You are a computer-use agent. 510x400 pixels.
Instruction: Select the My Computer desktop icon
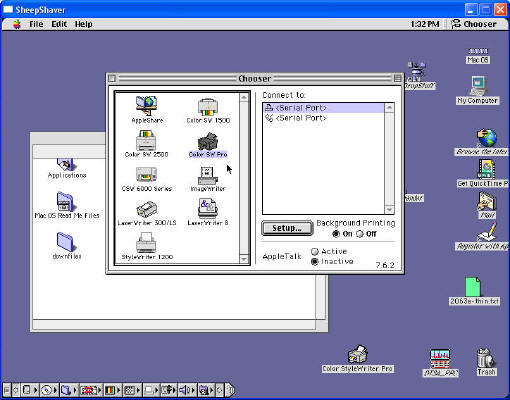pyautogui.click(x=478, y=90)
